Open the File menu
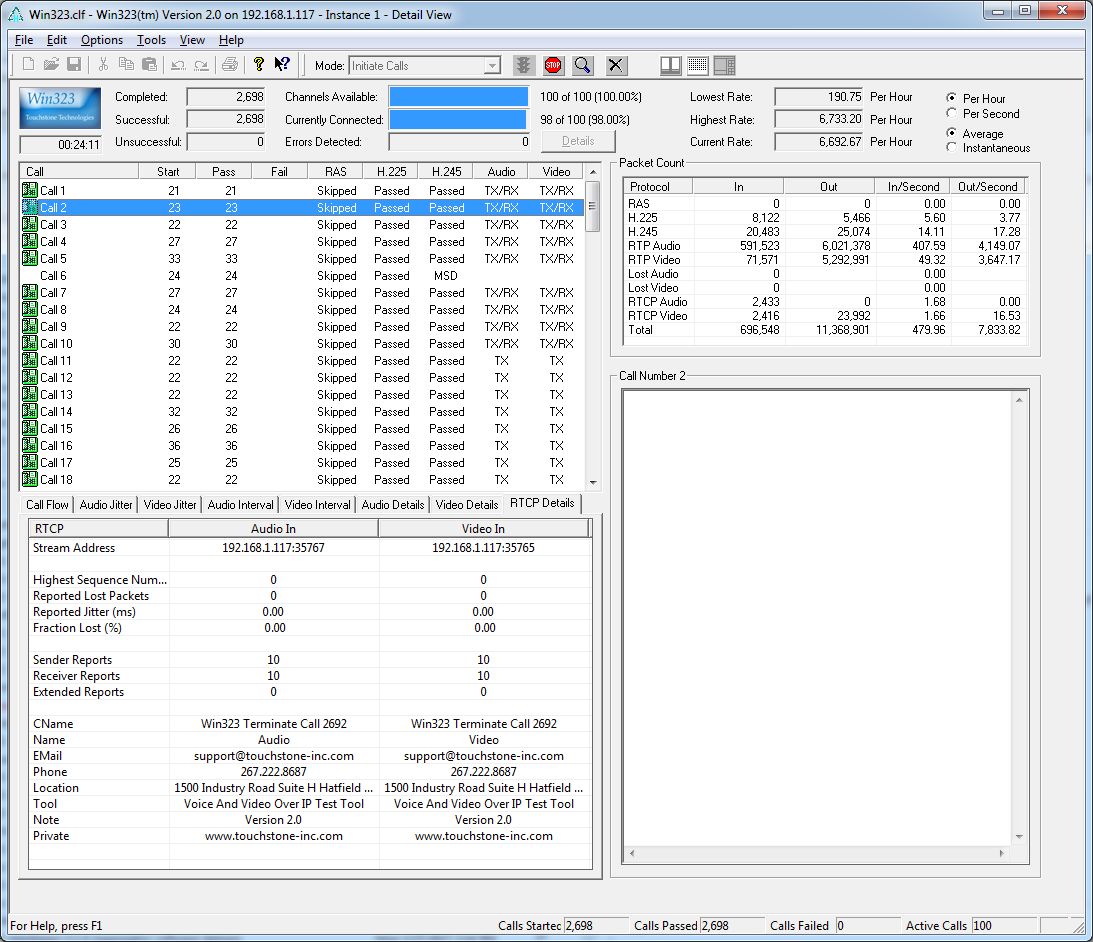Viewport: 1093px width, 942px height. pyautogui.click(x=24, y=40)
